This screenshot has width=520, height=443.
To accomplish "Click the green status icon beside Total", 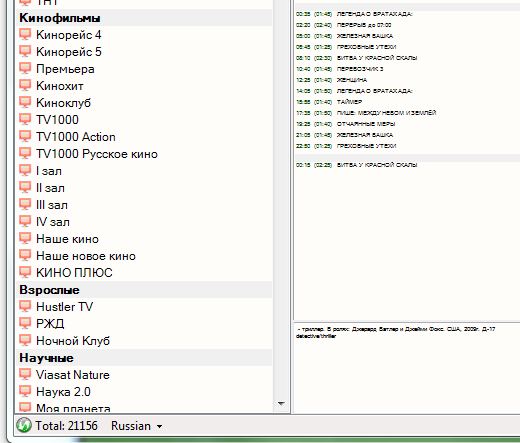I will pos(24,425).
